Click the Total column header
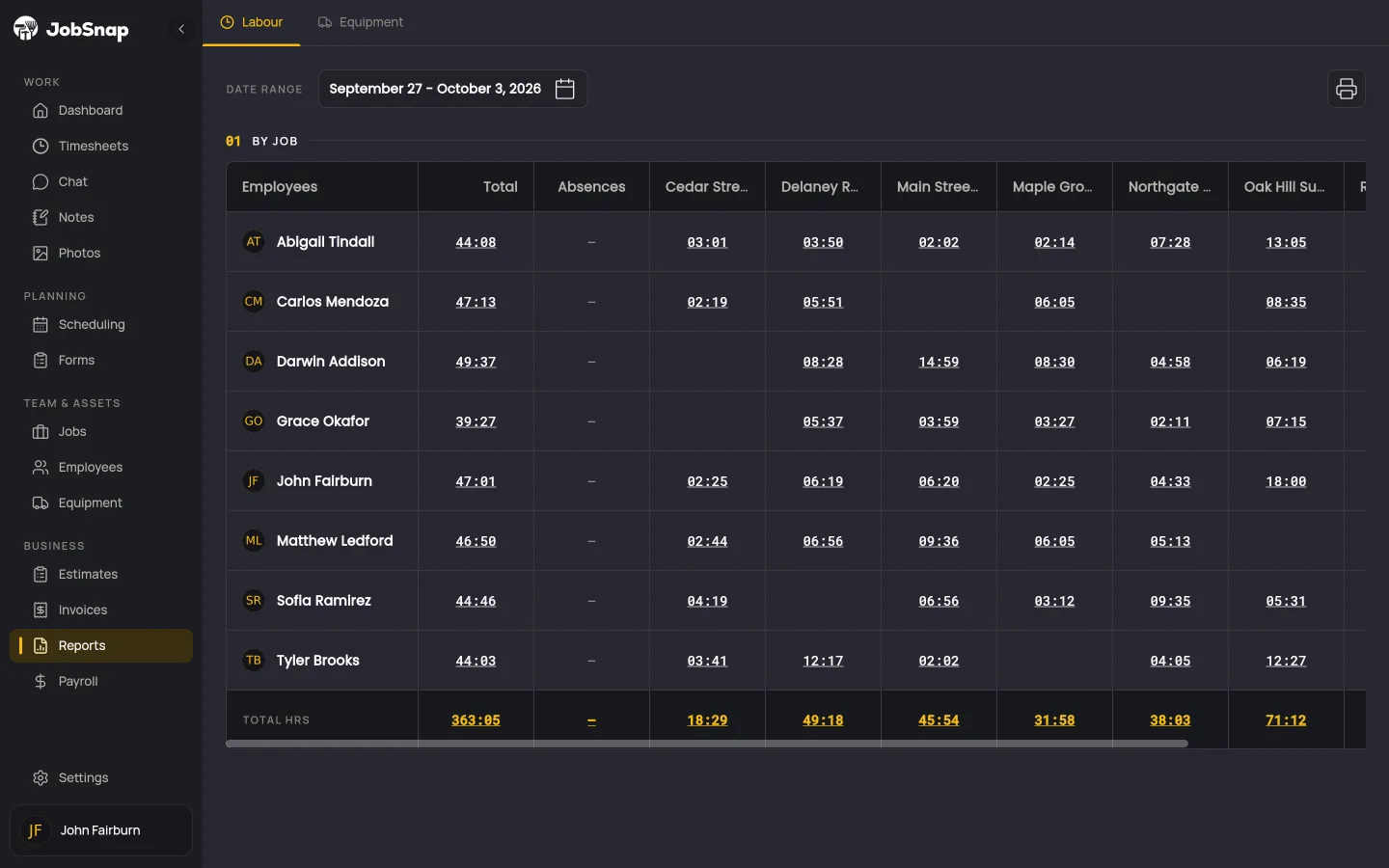The image size is (1389, 868). point(477,187)
